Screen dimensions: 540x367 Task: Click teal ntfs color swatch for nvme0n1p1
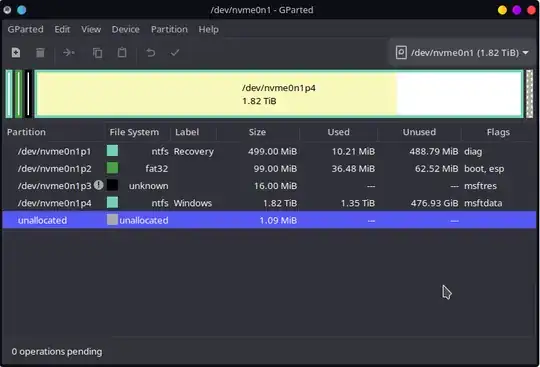(x=112, y=150)
